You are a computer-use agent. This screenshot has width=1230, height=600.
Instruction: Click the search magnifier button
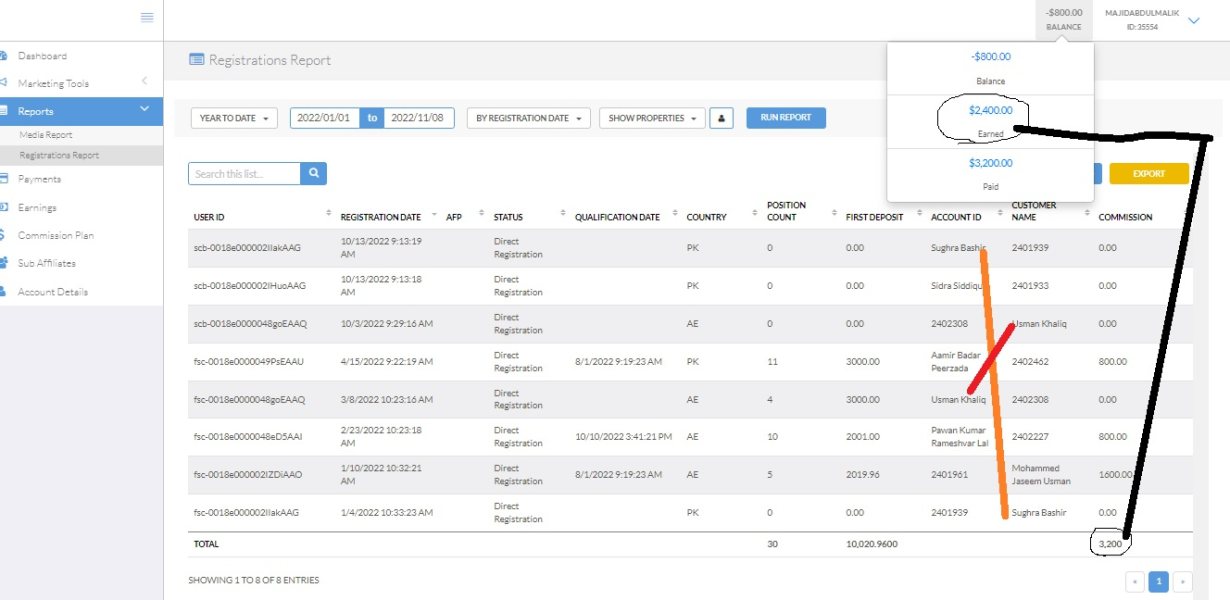314,174
